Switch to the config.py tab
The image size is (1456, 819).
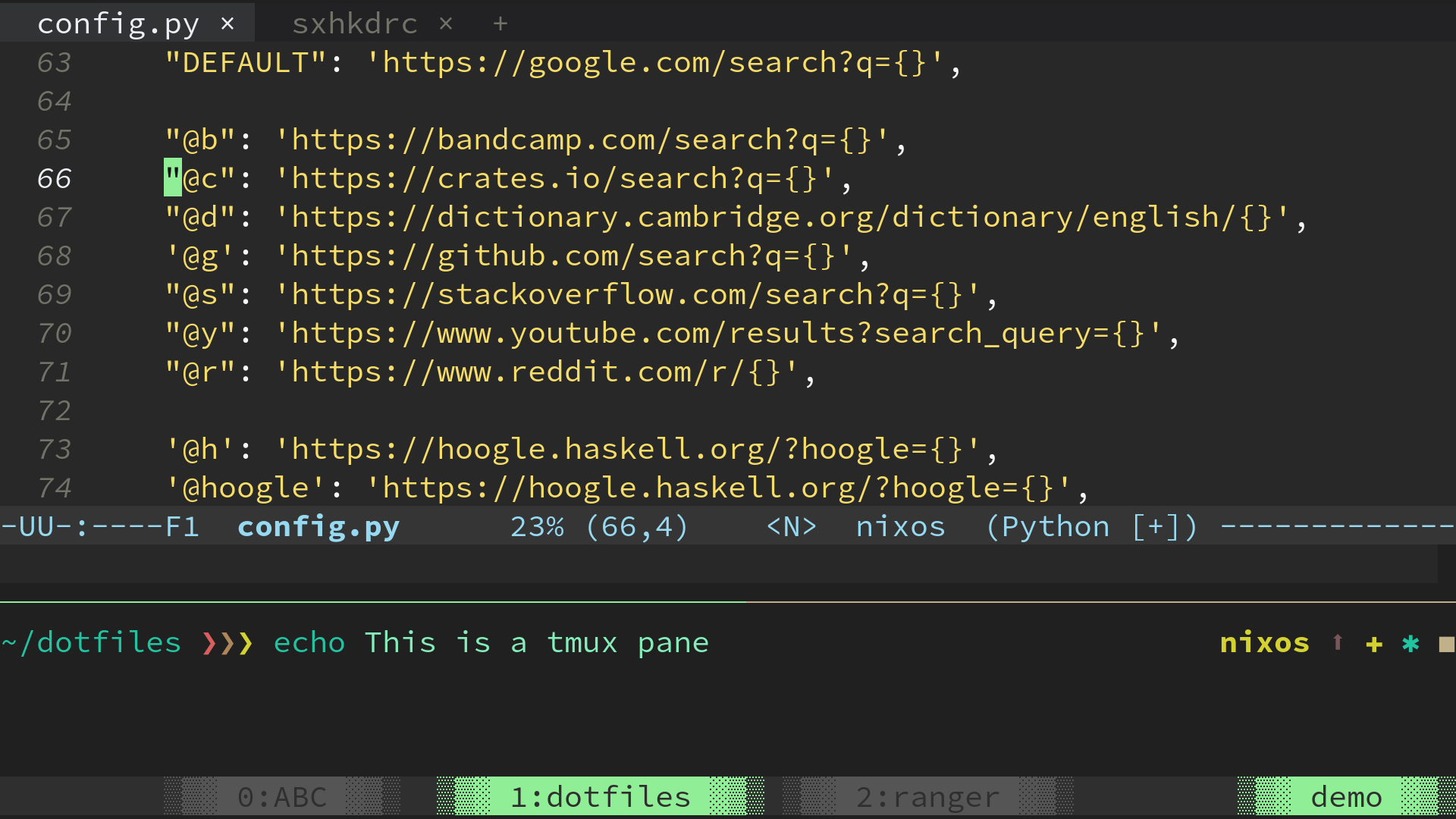[118, 24]
